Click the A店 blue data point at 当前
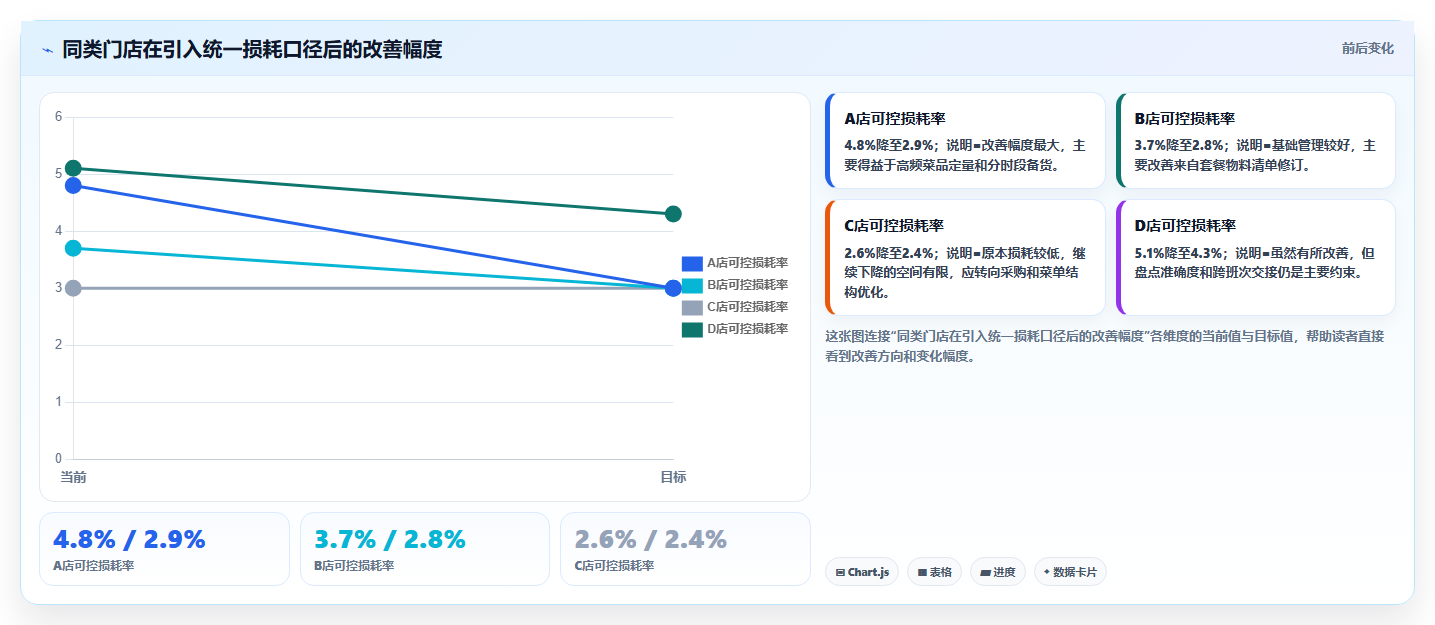This screenshot has width=1435, height=625. pyautogui.click(x=73, y=185)
